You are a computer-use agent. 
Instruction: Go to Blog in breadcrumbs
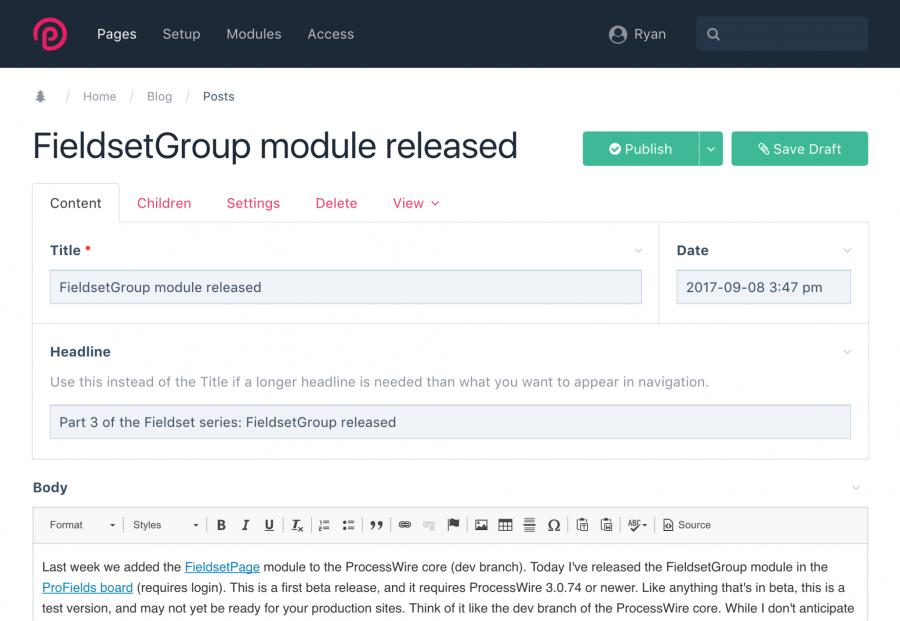point(160,96)
